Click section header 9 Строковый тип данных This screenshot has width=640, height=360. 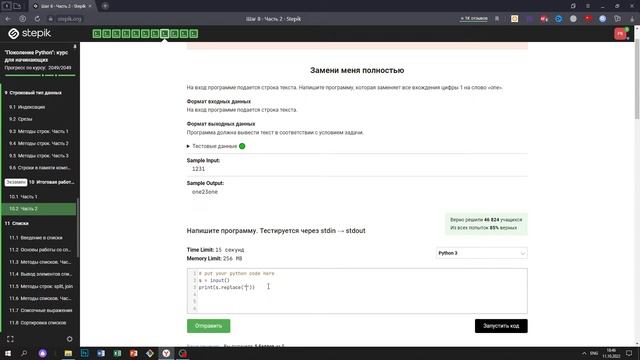(33, 93)
